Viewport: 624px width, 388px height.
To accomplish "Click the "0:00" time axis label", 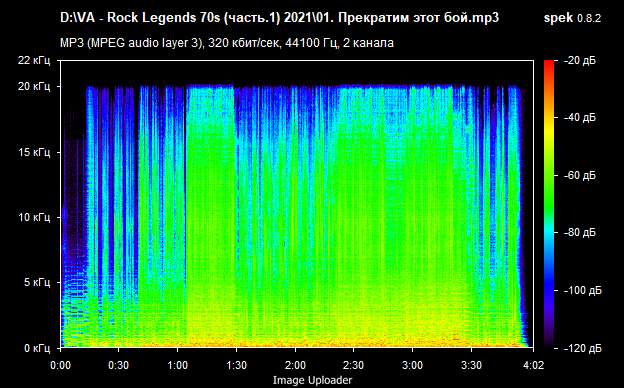I will click(x=61, y=365).
